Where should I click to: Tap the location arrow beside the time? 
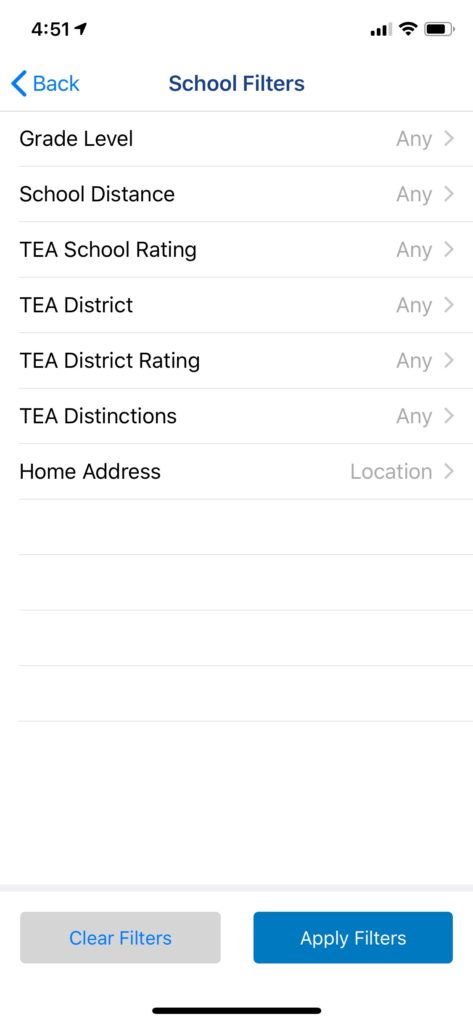(80, 29)
